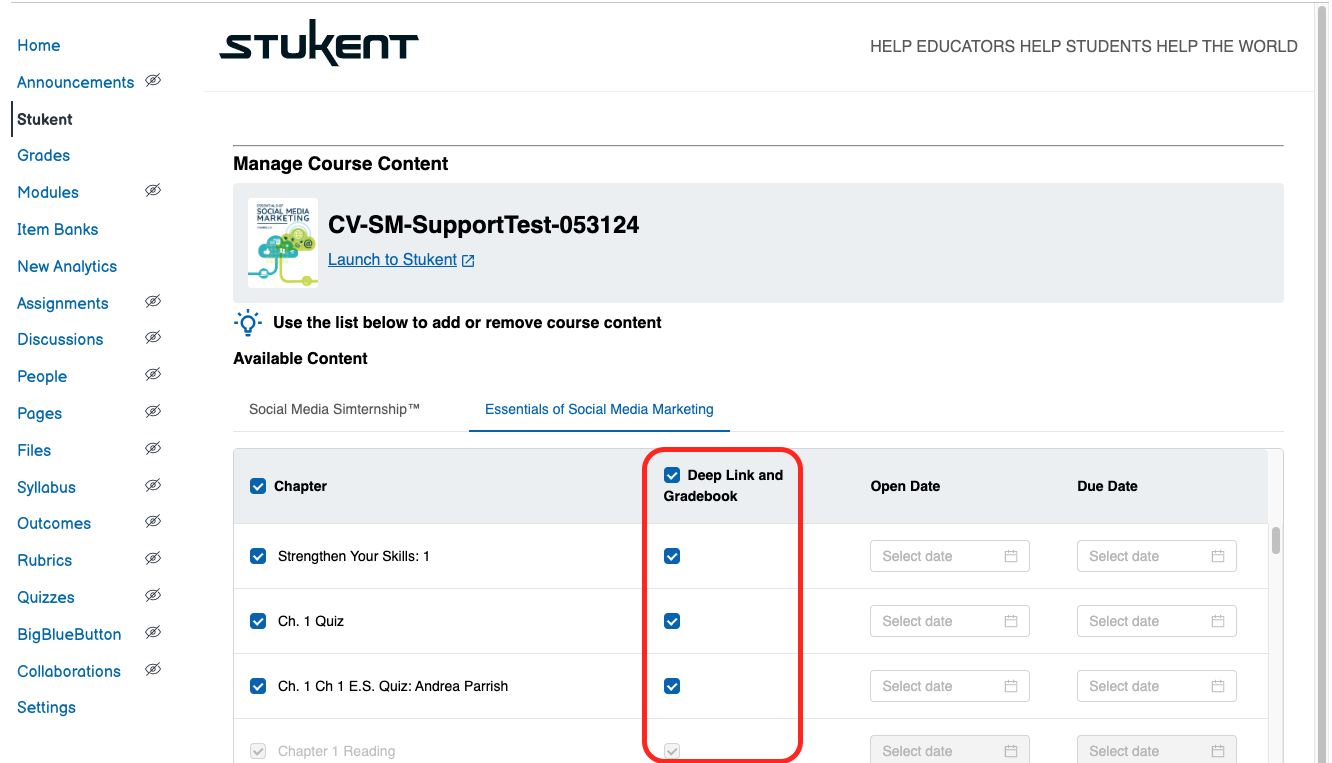Open the Modules navigation link
This screenshot has width=1332, height=763.
[48, 192]
